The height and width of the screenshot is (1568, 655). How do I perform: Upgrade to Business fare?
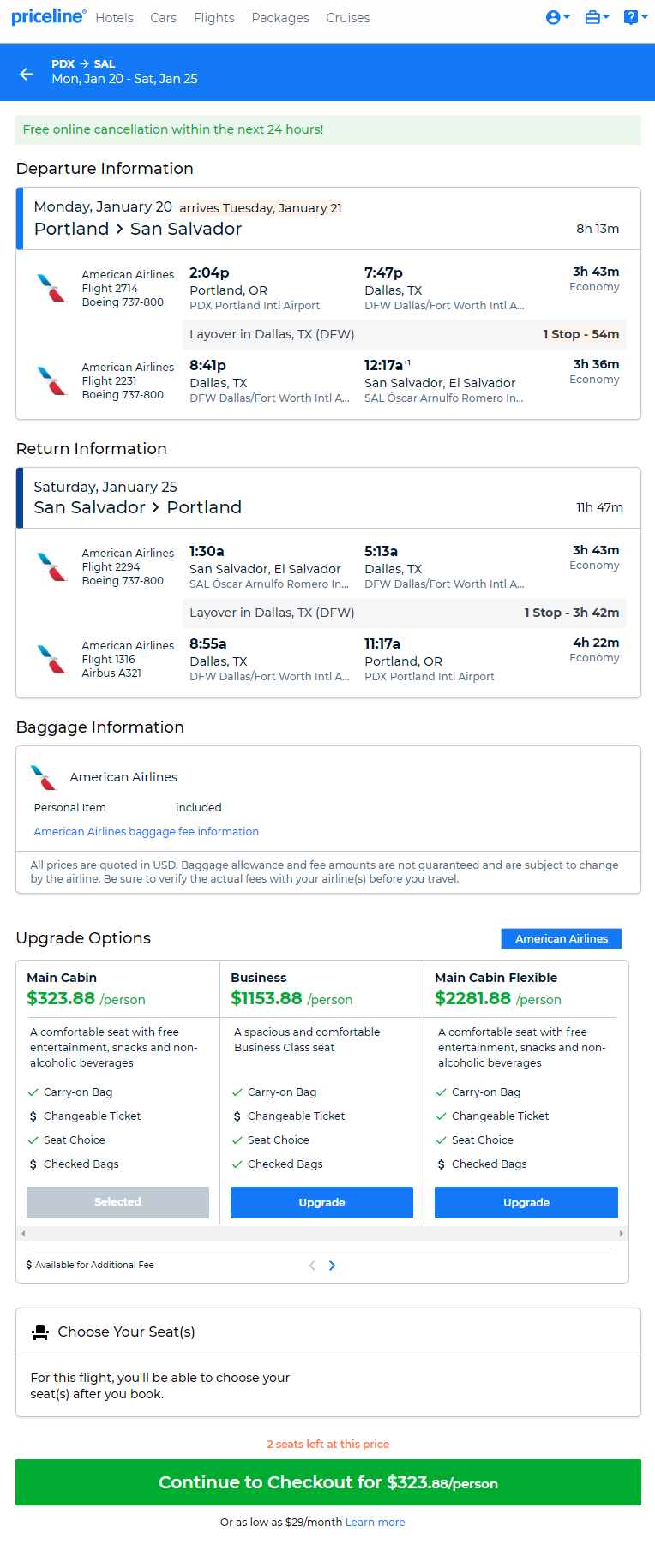coord(322,1202)
